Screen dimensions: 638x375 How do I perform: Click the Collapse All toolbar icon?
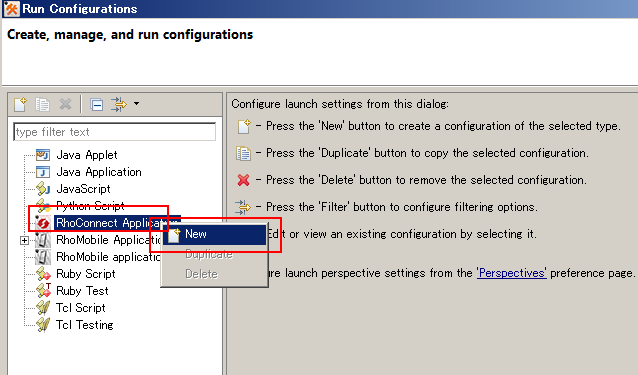(96, 105)
